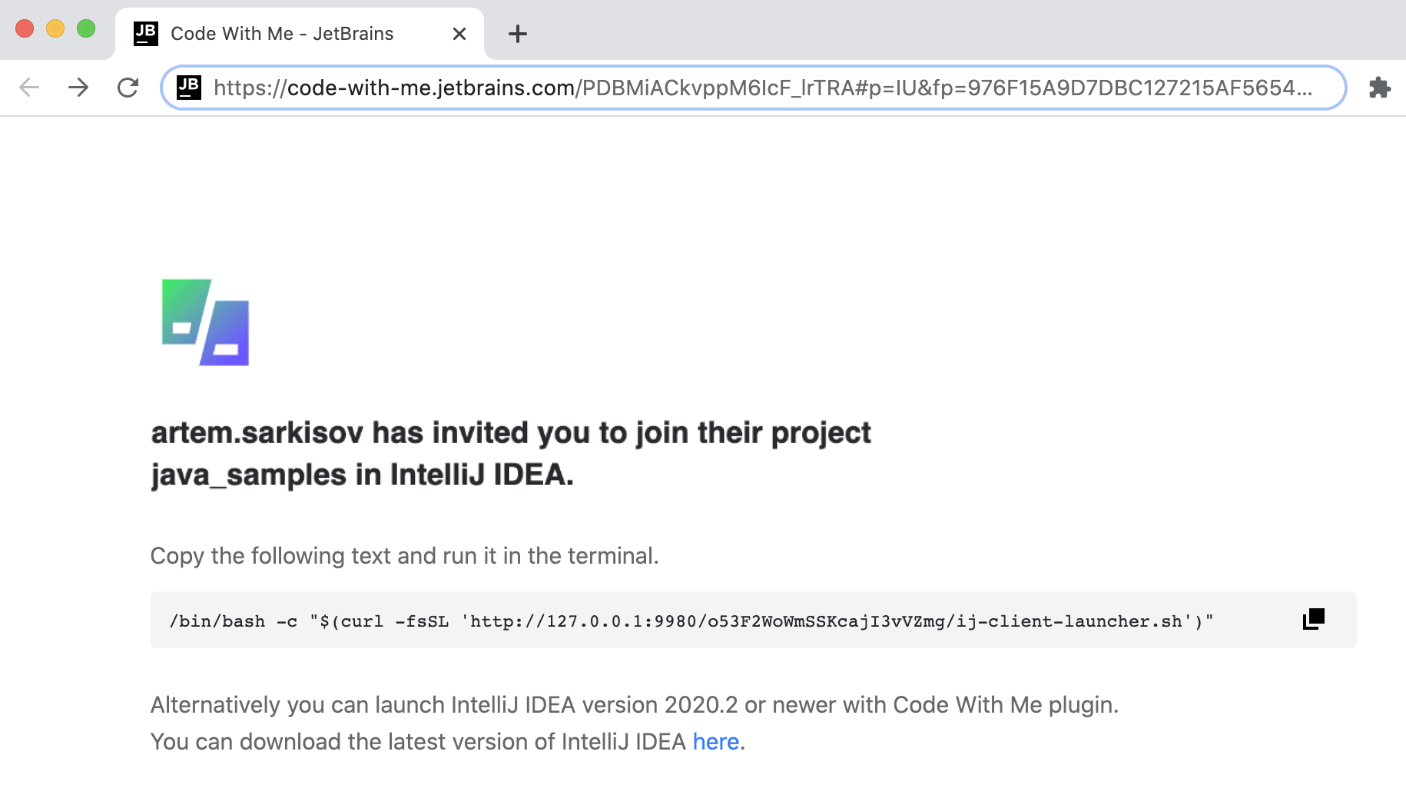Screen dimensions: 1406x800
Task: Select the Code With Me - JetBrains tab
Action: (x=282, y=34)
